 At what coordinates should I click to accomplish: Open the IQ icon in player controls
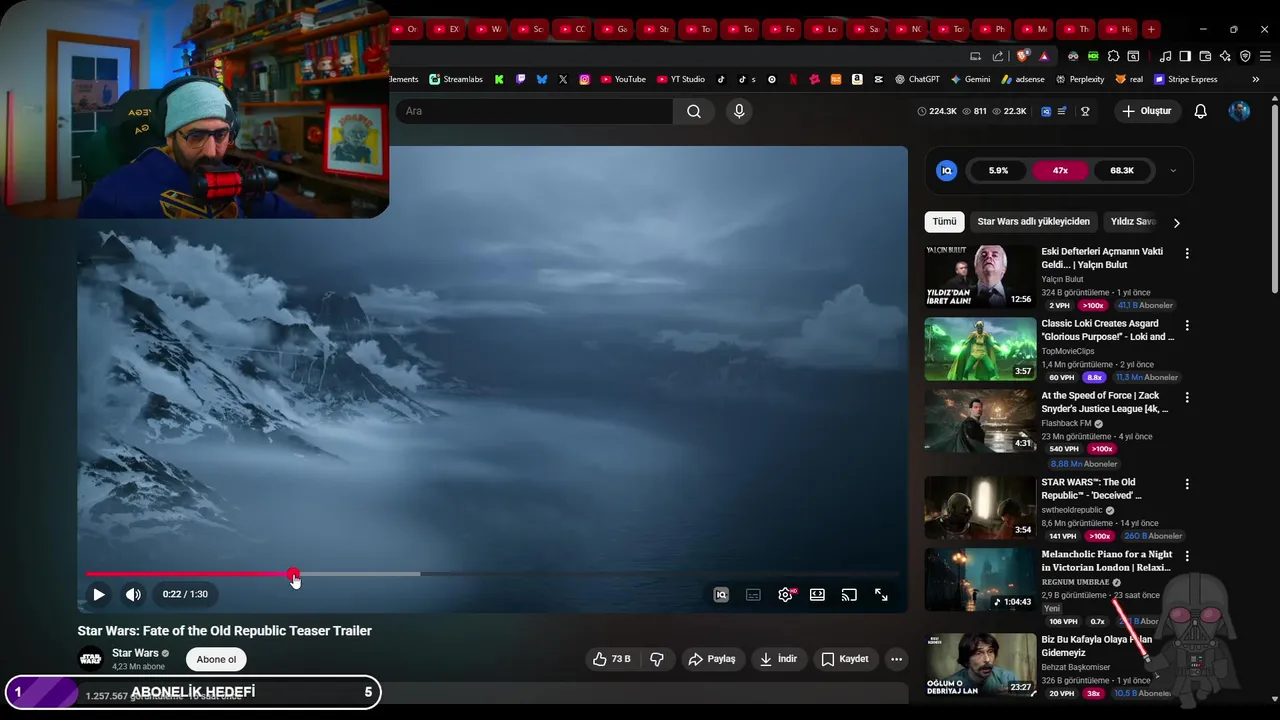point(721,594)
